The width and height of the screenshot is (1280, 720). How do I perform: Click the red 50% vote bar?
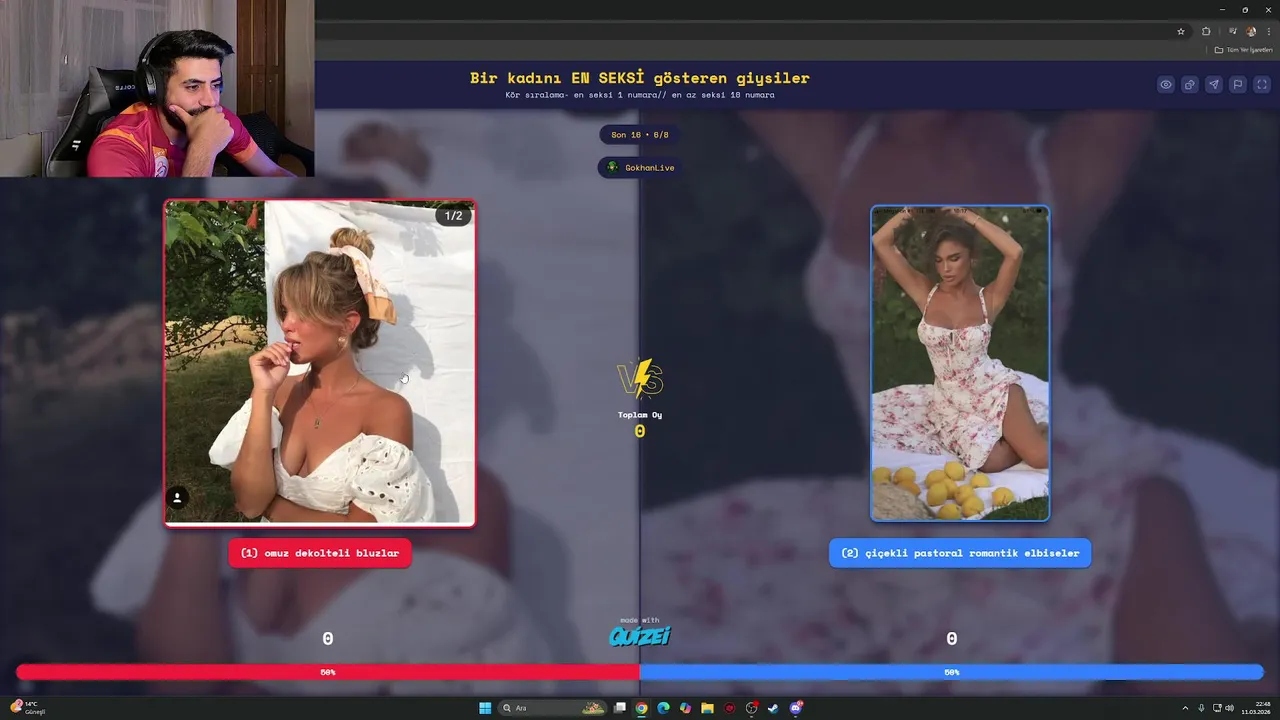click(328, 672)
